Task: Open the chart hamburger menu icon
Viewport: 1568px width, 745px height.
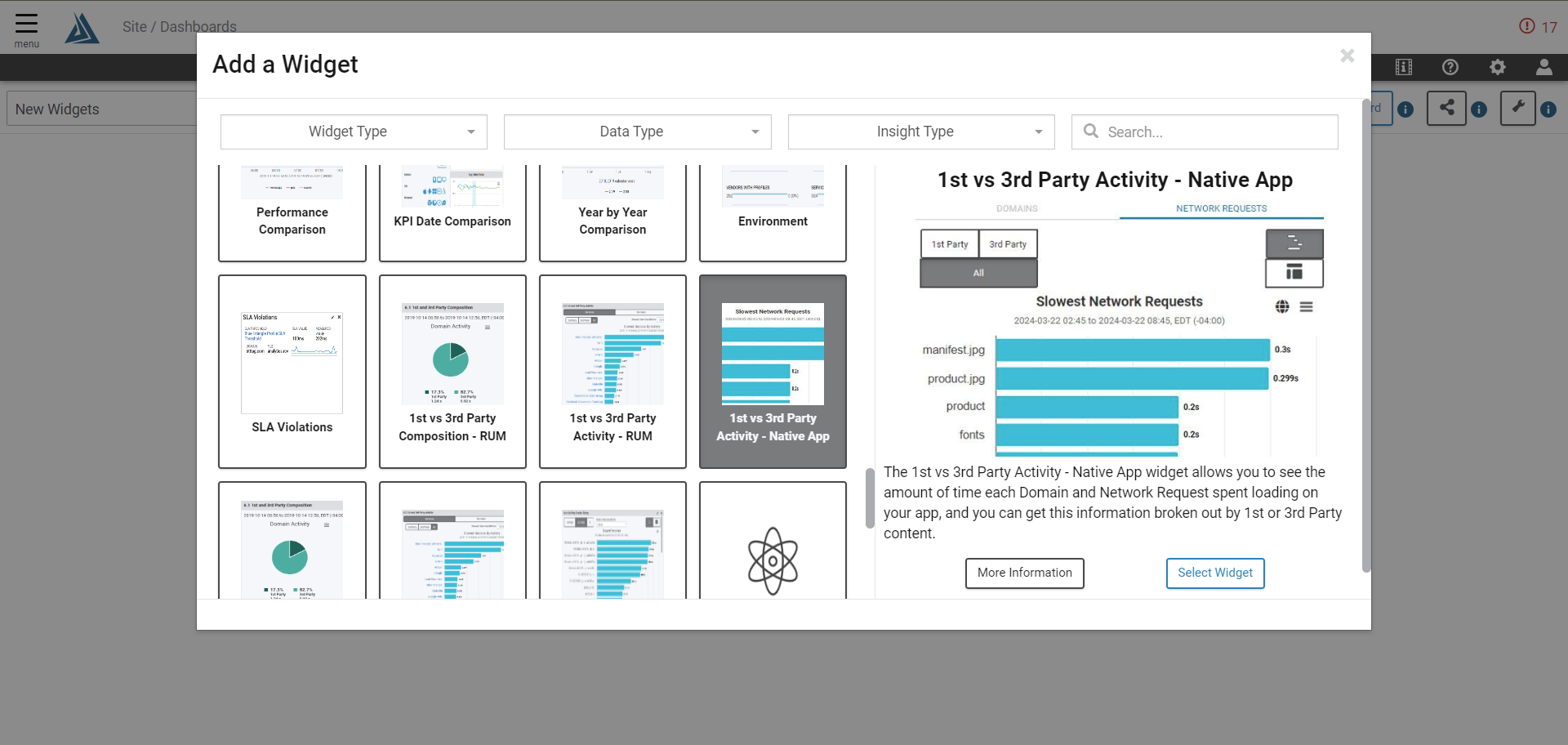Action: click(1307, 307)
